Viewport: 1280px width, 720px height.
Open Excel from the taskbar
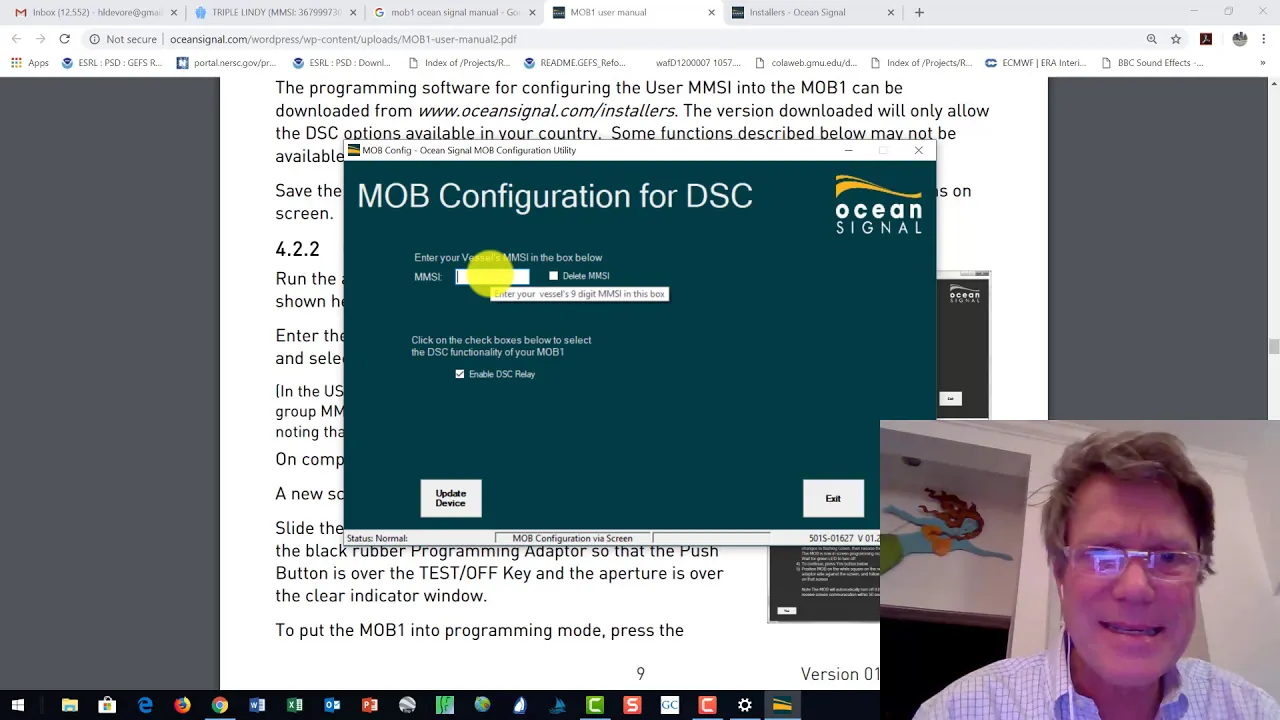(295, 705)
